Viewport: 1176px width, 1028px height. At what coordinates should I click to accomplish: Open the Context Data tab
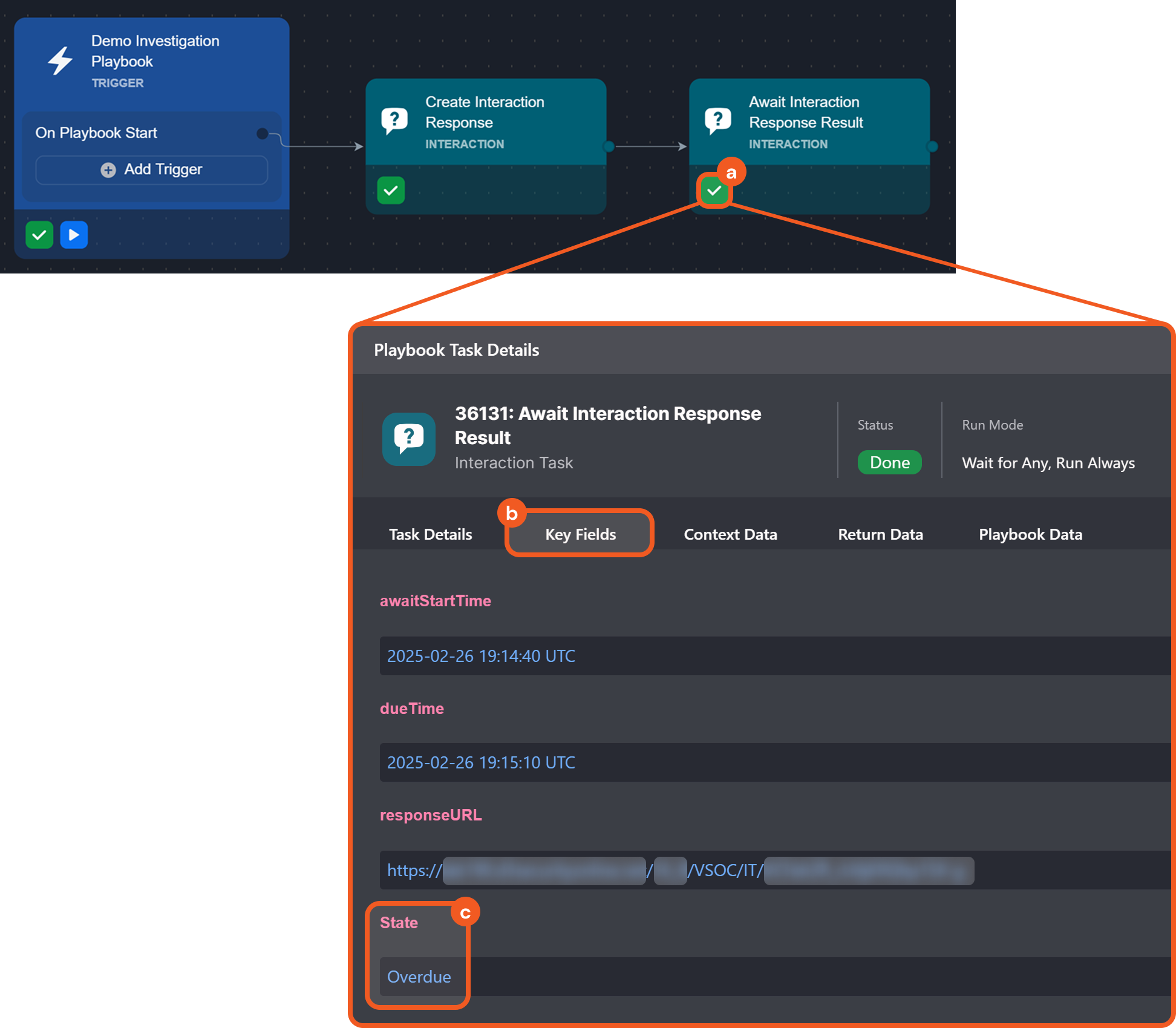(x=730, y=534)
